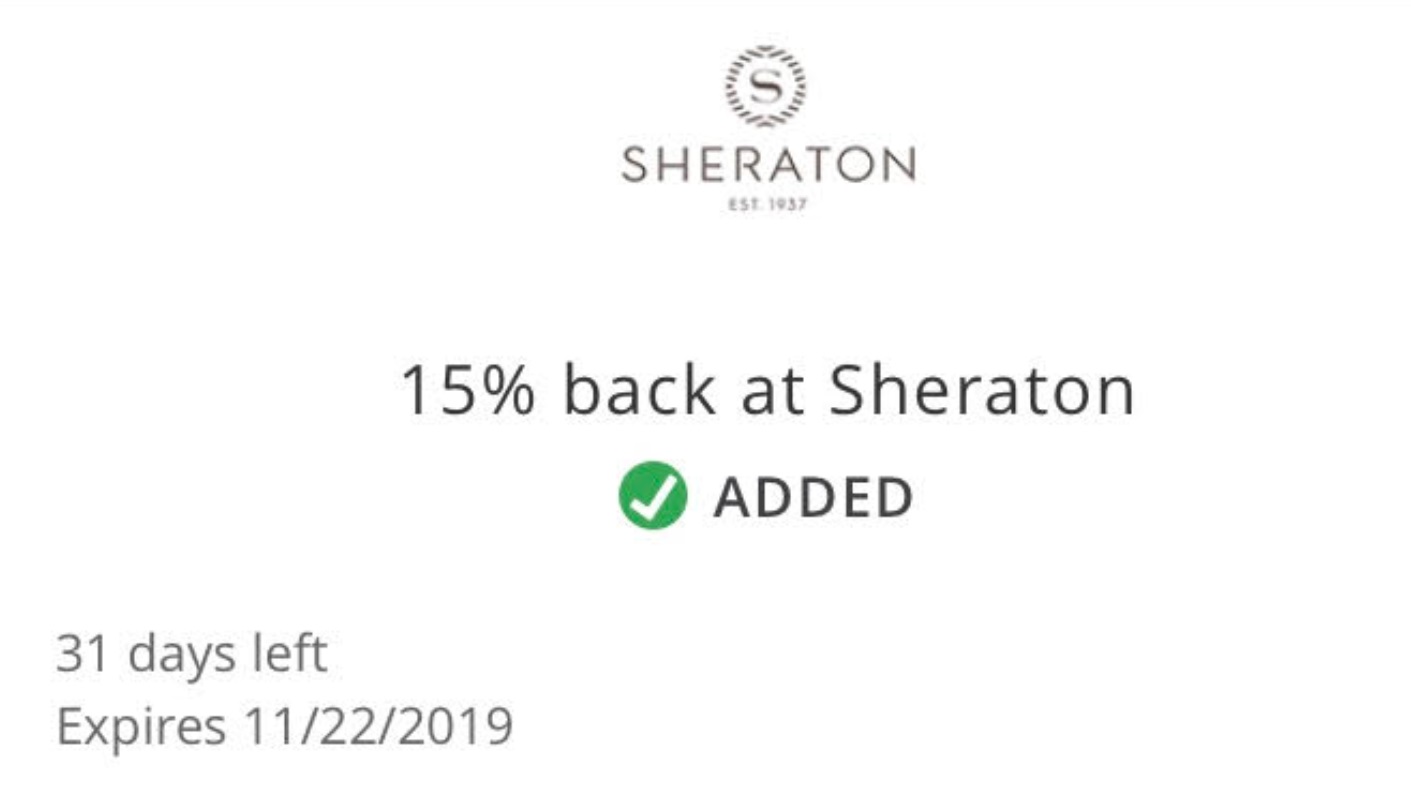Screen dimensions: 1411x799
Task: Select the 31 days left text
Action: 192,655
